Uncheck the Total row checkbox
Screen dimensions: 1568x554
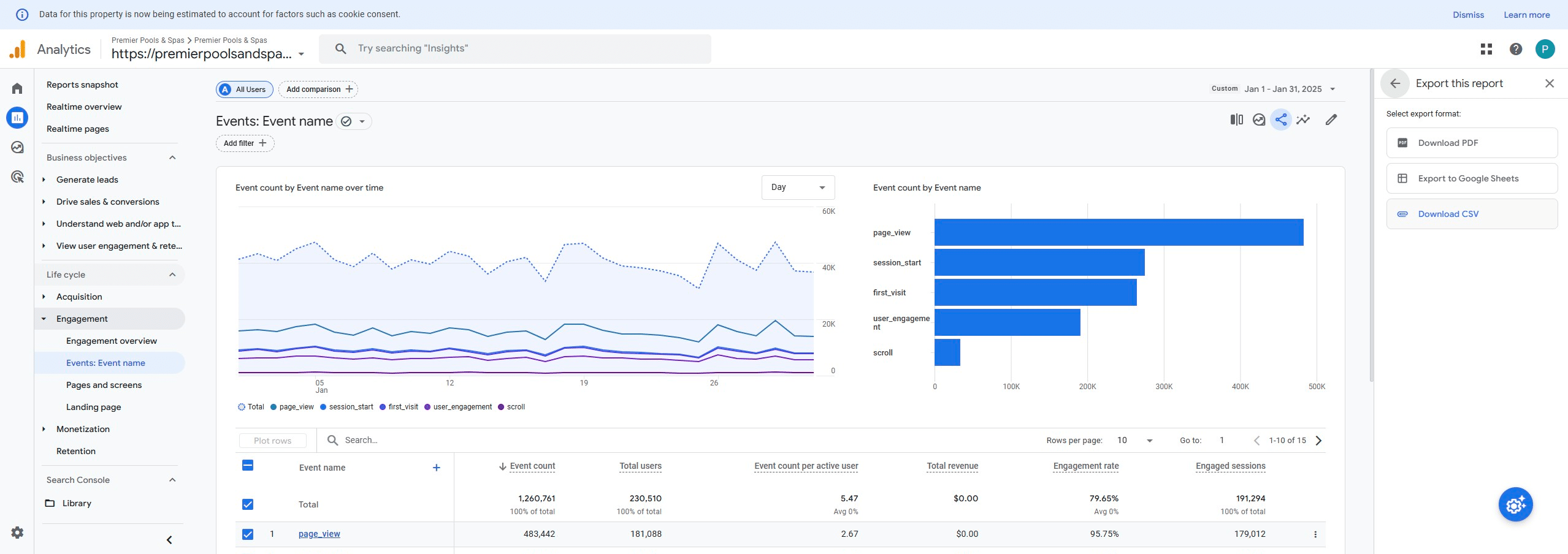coord(248,504)
